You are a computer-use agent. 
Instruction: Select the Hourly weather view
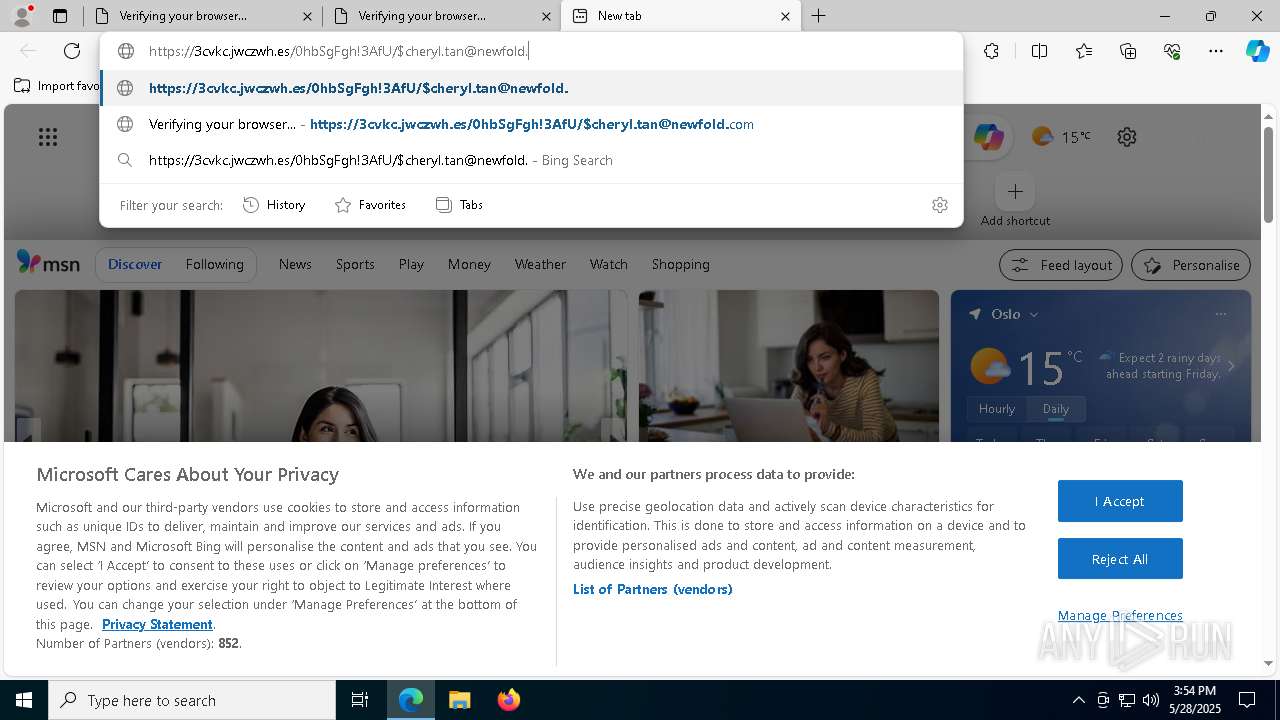tap(997, 409)
